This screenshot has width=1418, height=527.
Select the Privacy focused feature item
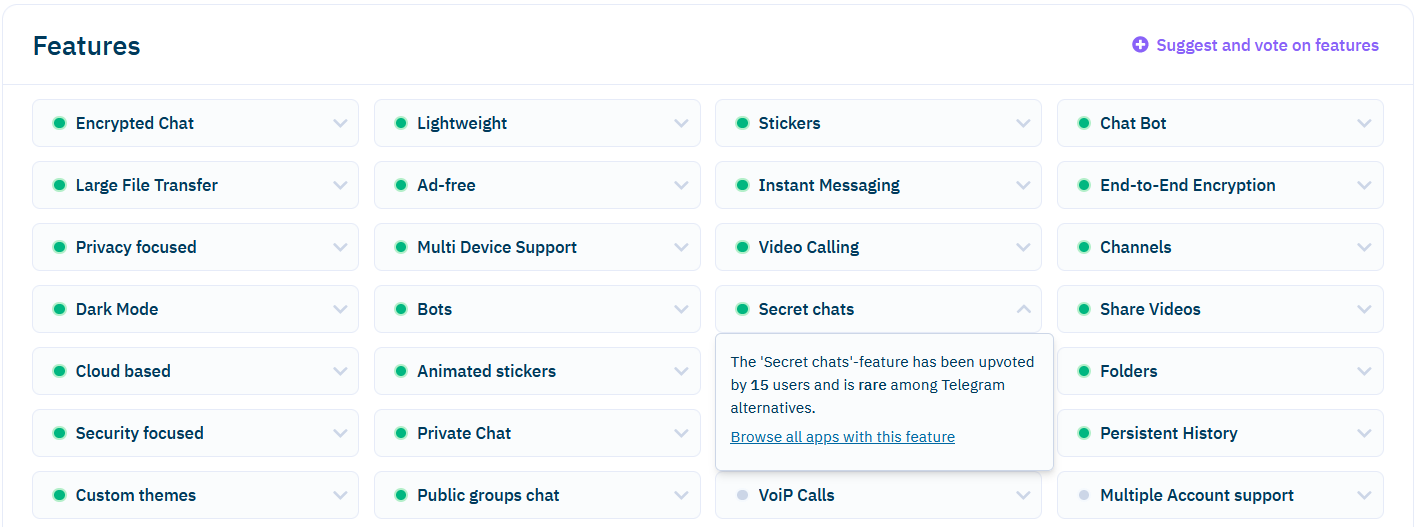(x=136, y=247)
